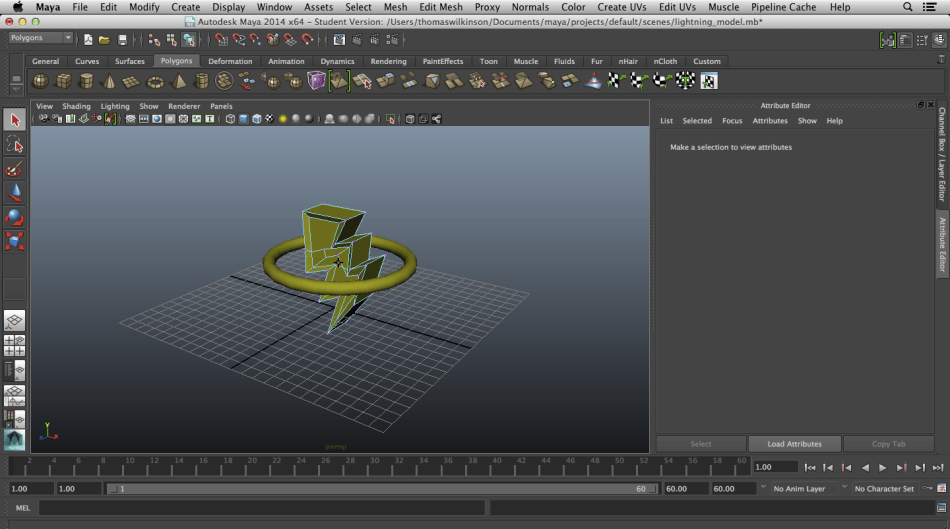Open Attribute Editor Show menu
Viewport: 950px width, 529px height.
pyautogui.click(x=807, y=121)
